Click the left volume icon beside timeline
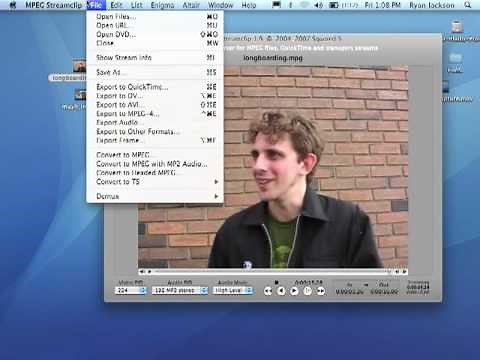Screen dimensions: 480x360 tap(142, 272)
